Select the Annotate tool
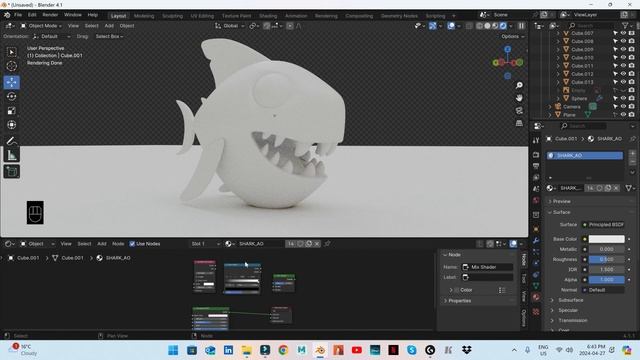The width and height of the screenshot is (640, 360). point(11,141)
